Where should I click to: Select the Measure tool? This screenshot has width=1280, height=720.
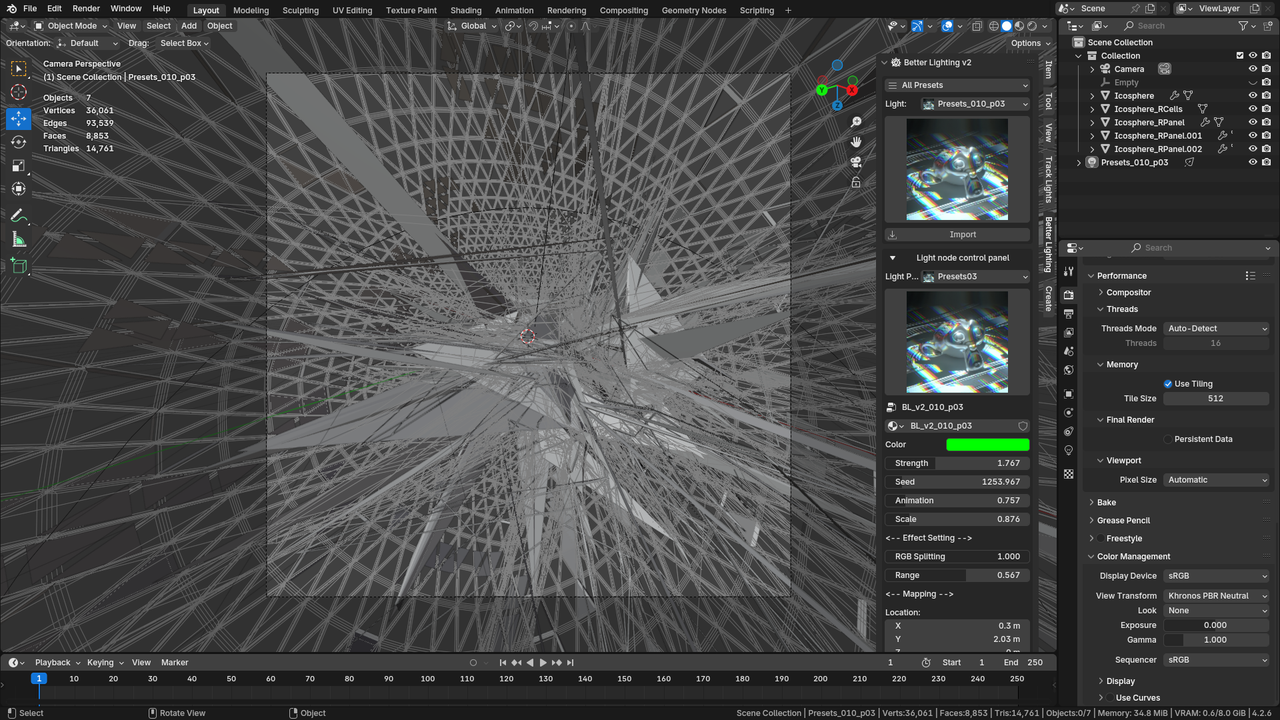pyautogui.click(x=19, y=240)
